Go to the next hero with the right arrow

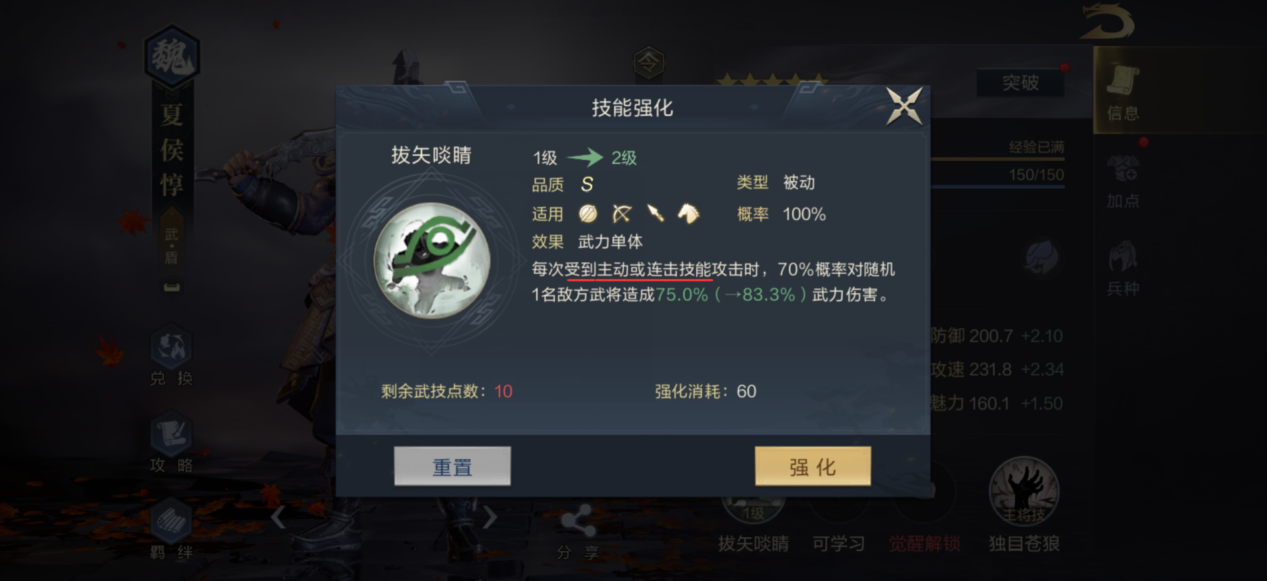pyautogui.click(x=490, y=517)
